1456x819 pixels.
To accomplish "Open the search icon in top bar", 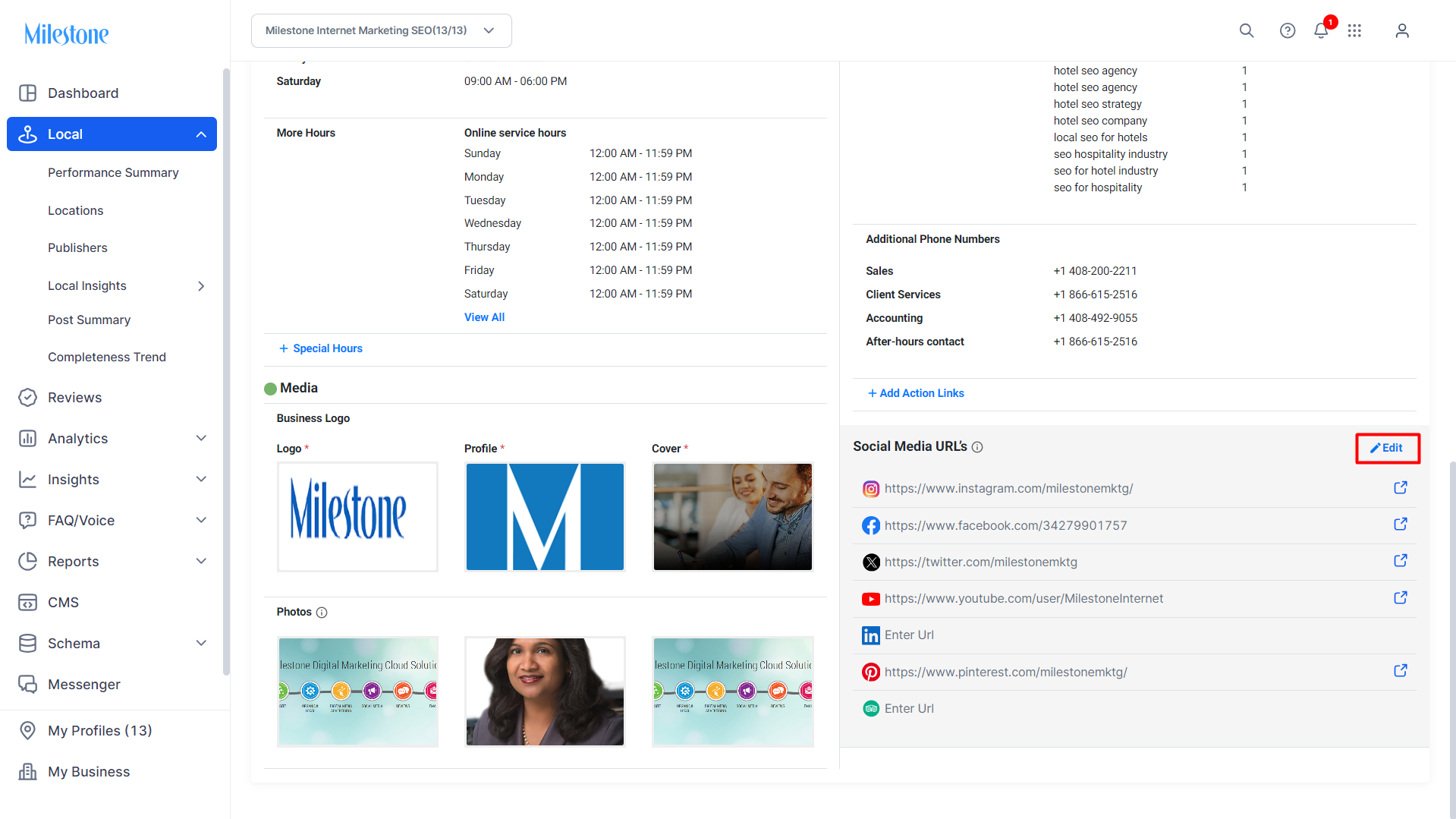I will coord(1247,30).
